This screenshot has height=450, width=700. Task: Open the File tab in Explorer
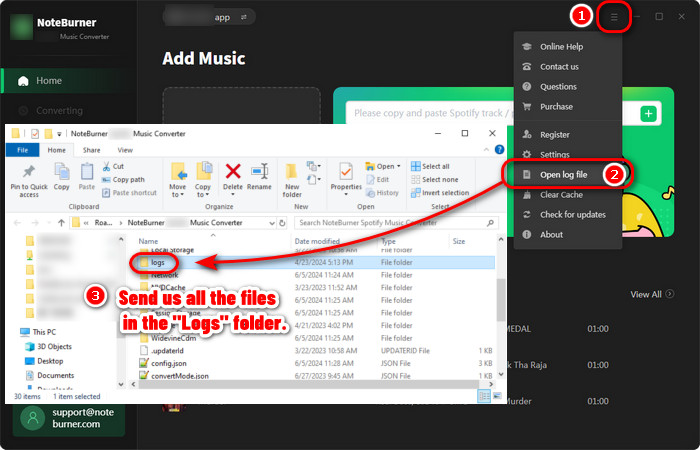pyautogui.click(x=22, y=150)
